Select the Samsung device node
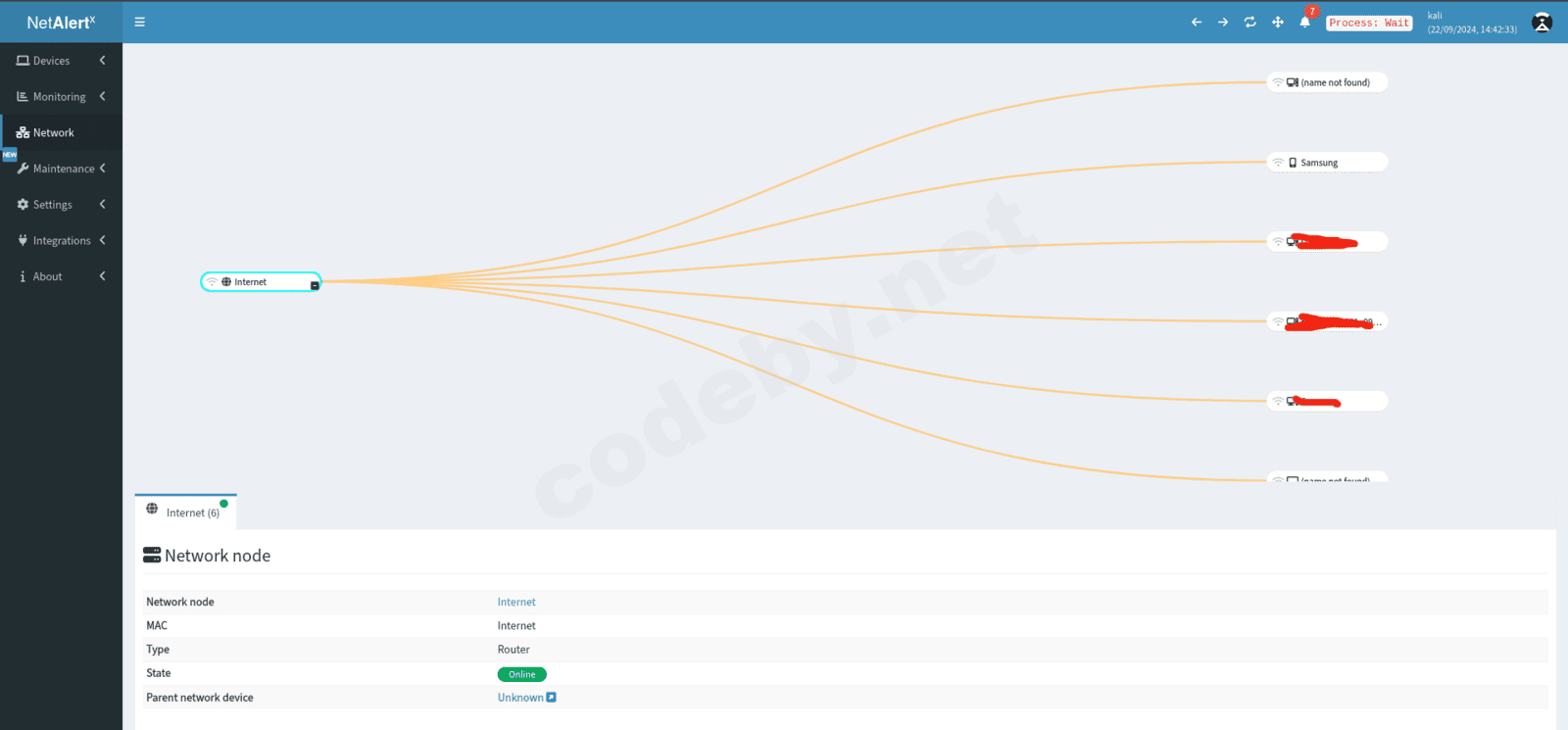This screenshot has height=730, width=1568. 1328,163
